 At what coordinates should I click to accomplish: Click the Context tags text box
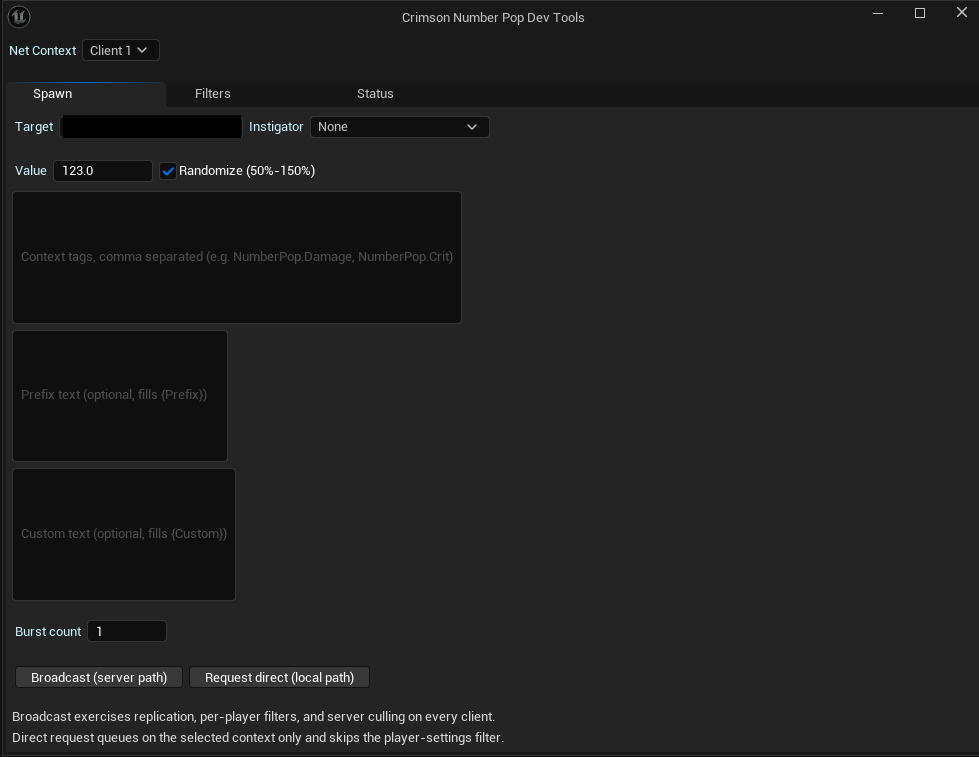coord(237,257)
